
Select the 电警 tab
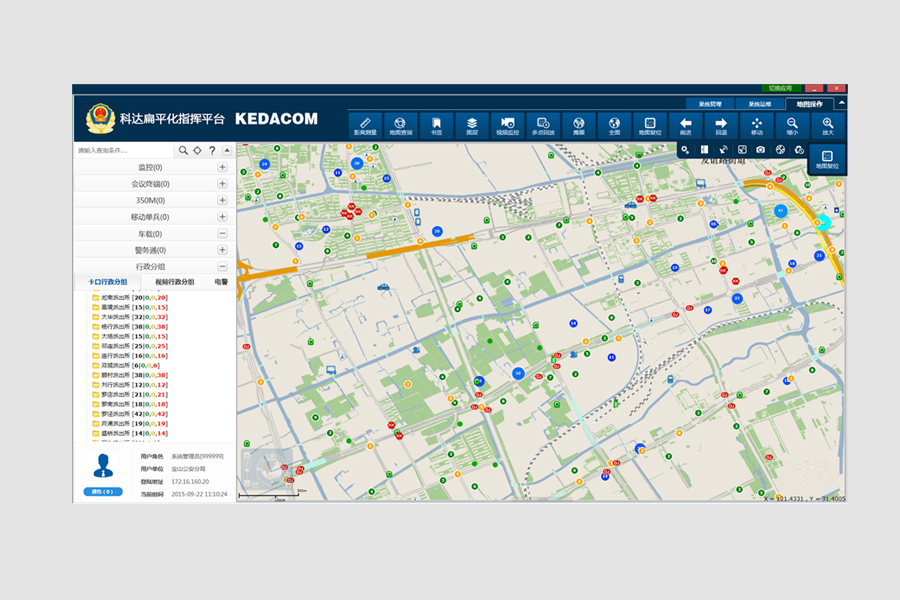(221, 282)
